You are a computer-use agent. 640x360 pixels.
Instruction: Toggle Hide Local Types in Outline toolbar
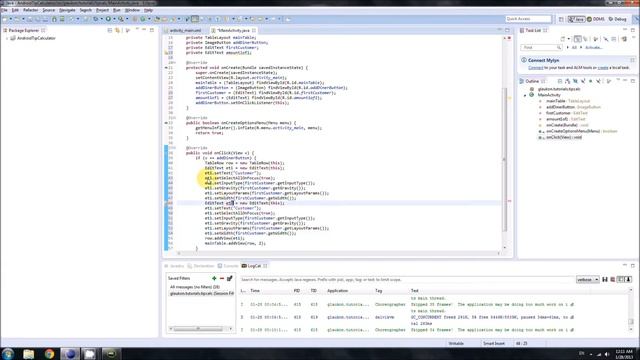click(x=598, y=81)
